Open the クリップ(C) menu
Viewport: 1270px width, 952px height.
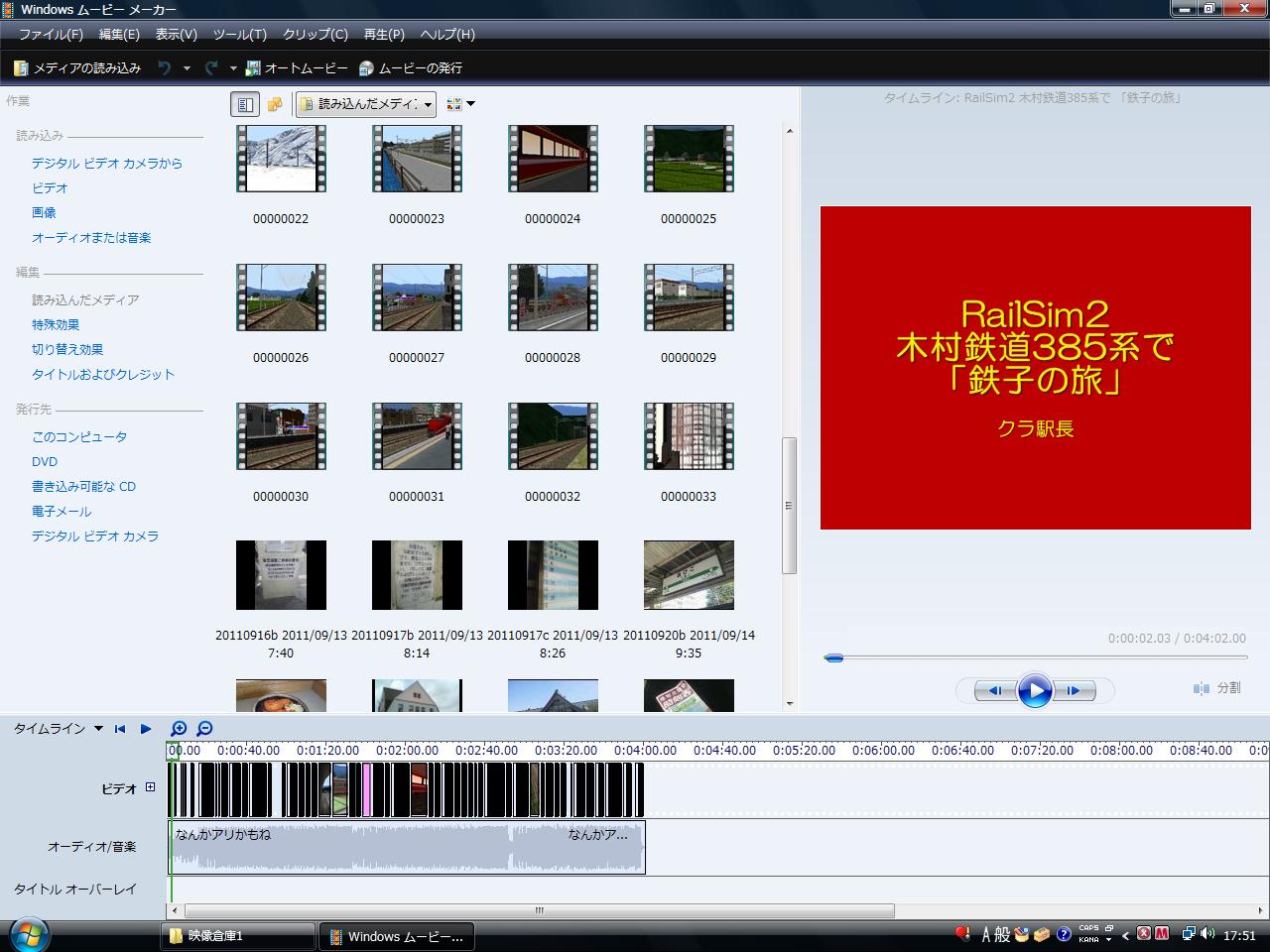315,34
